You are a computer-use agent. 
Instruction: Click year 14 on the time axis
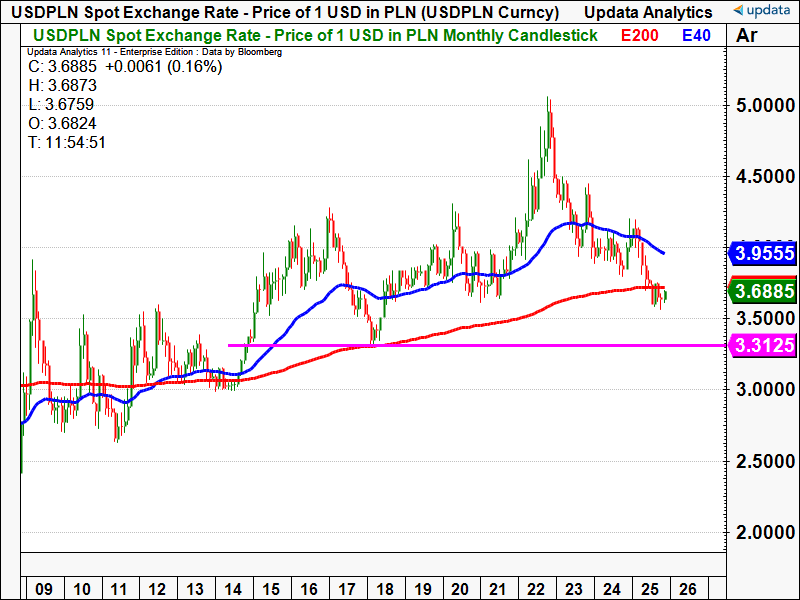pyautogui.click(x=232, y=590)
